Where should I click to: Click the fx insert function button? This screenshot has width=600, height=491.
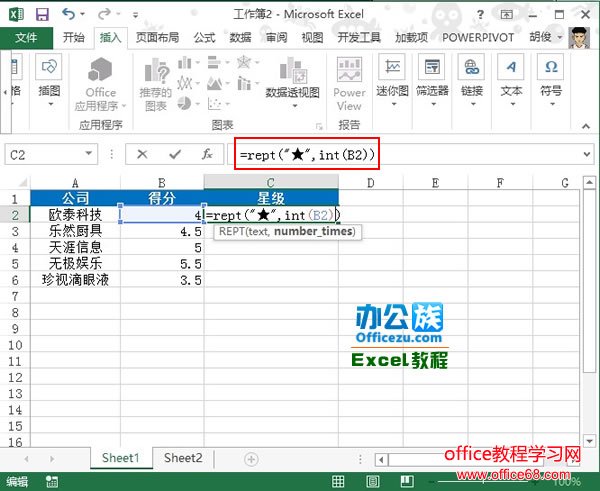pos(207,155)
